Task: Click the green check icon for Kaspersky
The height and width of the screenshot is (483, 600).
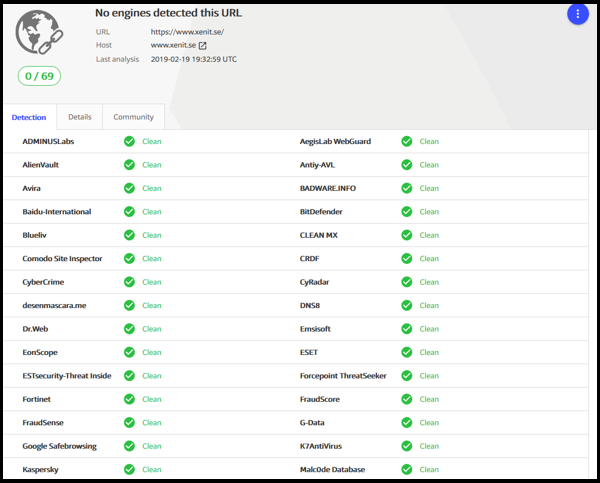Action: click(x=129, y=469)
